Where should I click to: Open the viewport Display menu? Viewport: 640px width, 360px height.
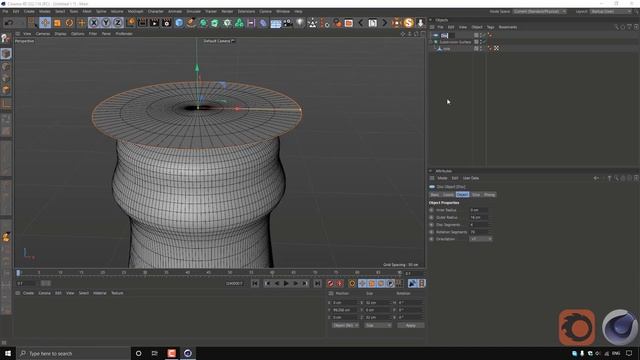coord(60,34)
